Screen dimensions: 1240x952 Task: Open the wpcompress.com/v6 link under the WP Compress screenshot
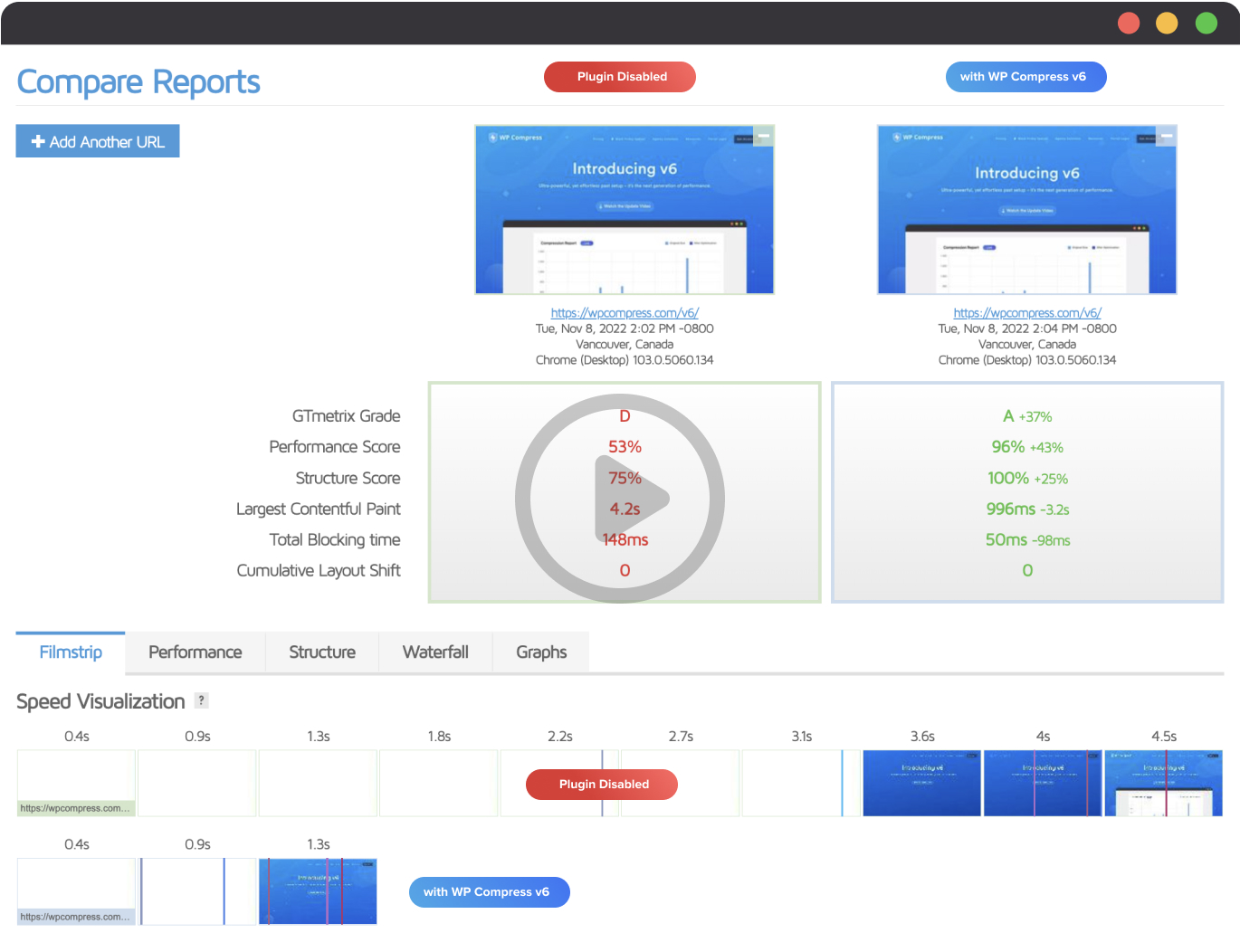1027,313
